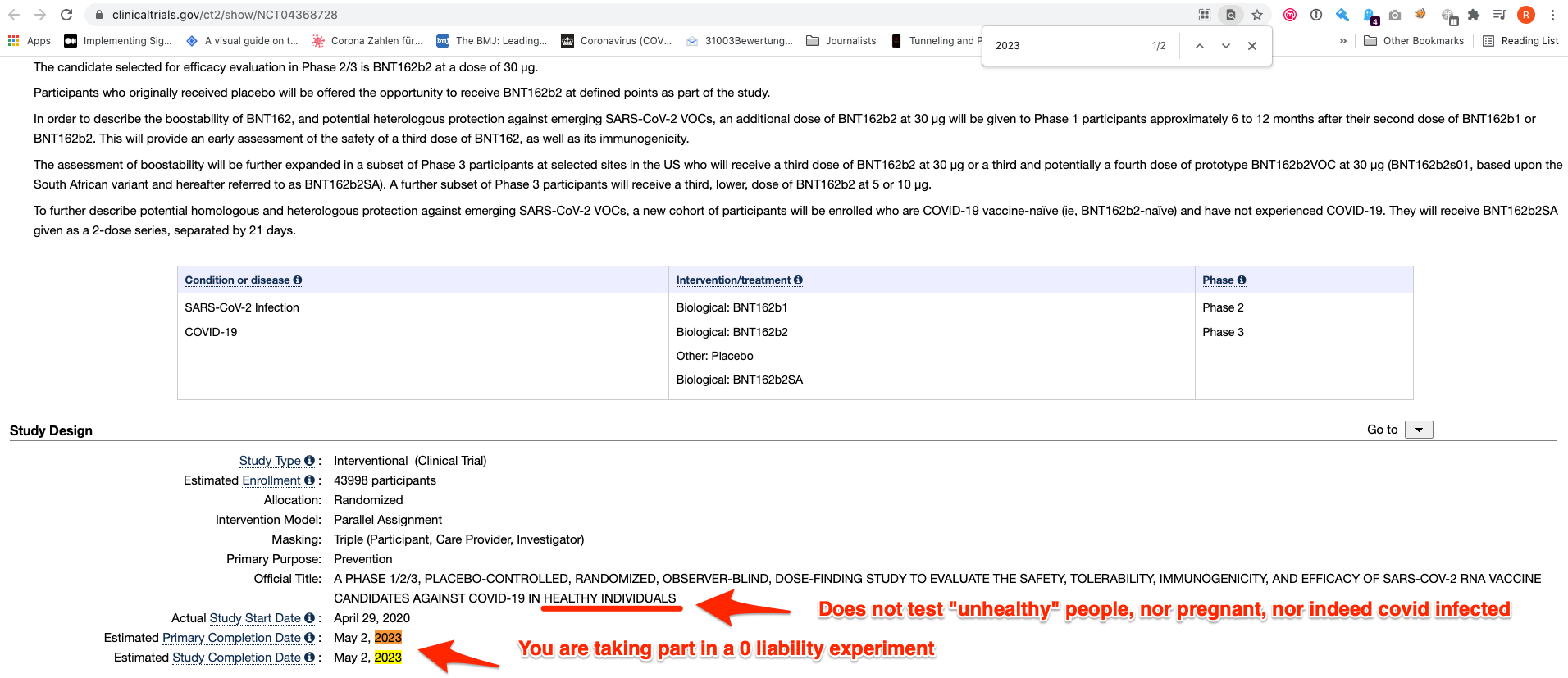Viewport: 1568px width, 678px height.
Task: Open the Other Bookmarks folder
Action: point(1414,41)
